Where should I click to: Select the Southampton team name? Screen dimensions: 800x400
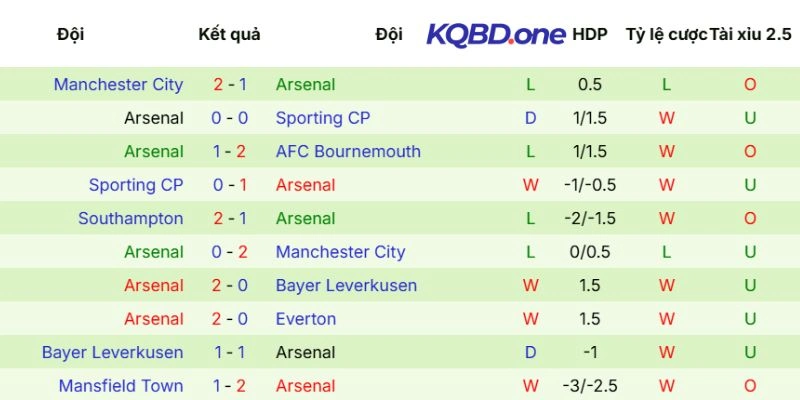click(131, 219)
